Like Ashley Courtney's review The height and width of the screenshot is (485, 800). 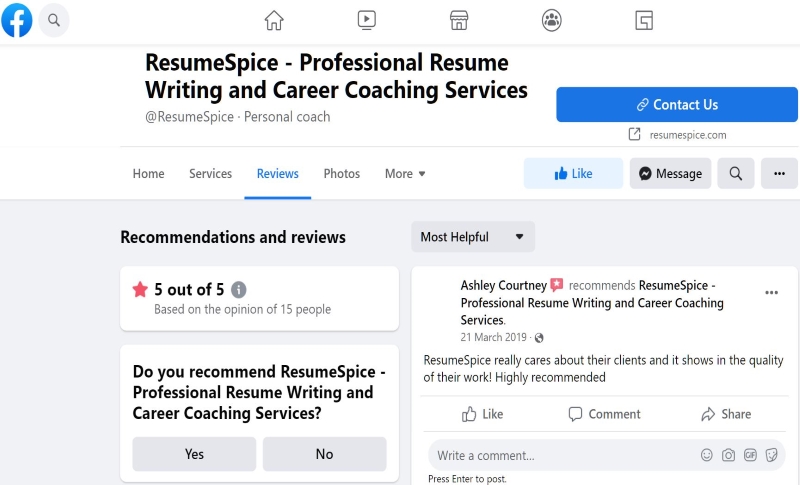coord(483,414)
